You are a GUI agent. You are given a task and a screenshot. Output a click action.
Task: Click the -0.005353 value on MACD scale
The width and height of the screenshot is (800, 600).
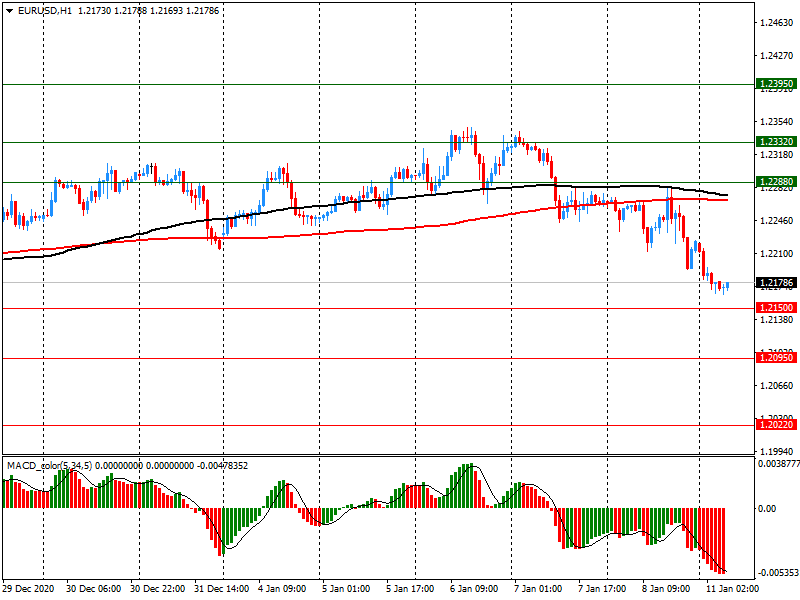pos(776,573)
